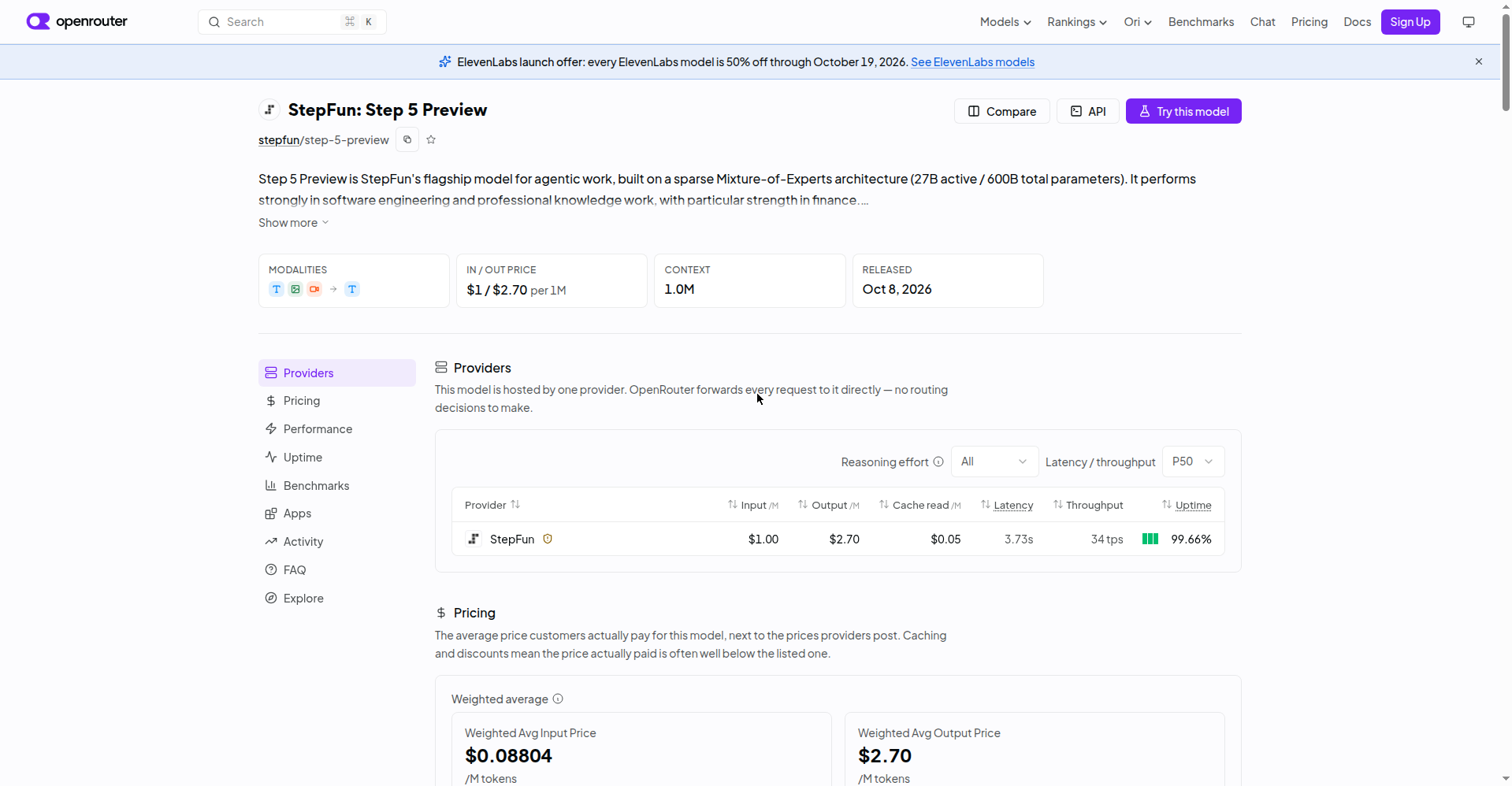Viewport: 1512px width, 786px height.
Task: Open Reasoning effort All dropdown
Action: pyautogui.click(x=994, y=462)
